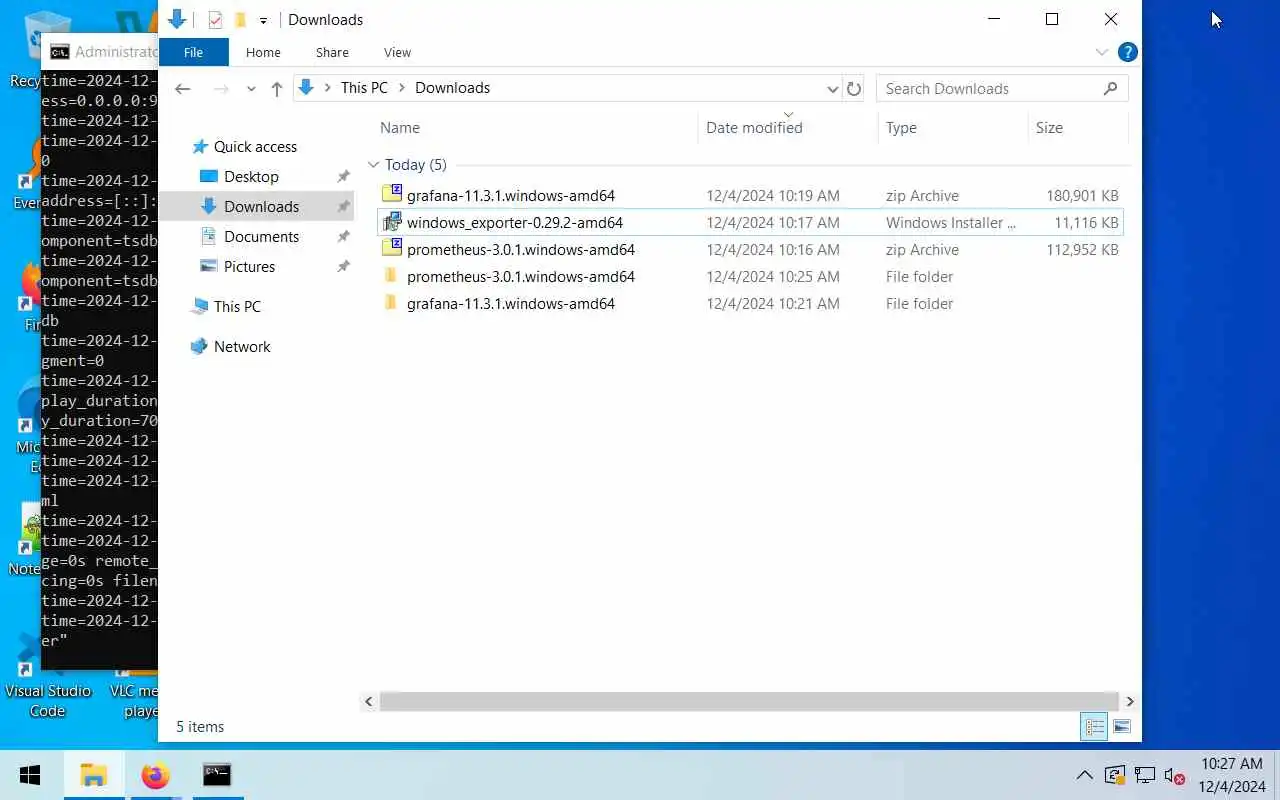Click the horizontal scrollbar left arrow
Viewport: 1280px width, 800px height.
368,701
